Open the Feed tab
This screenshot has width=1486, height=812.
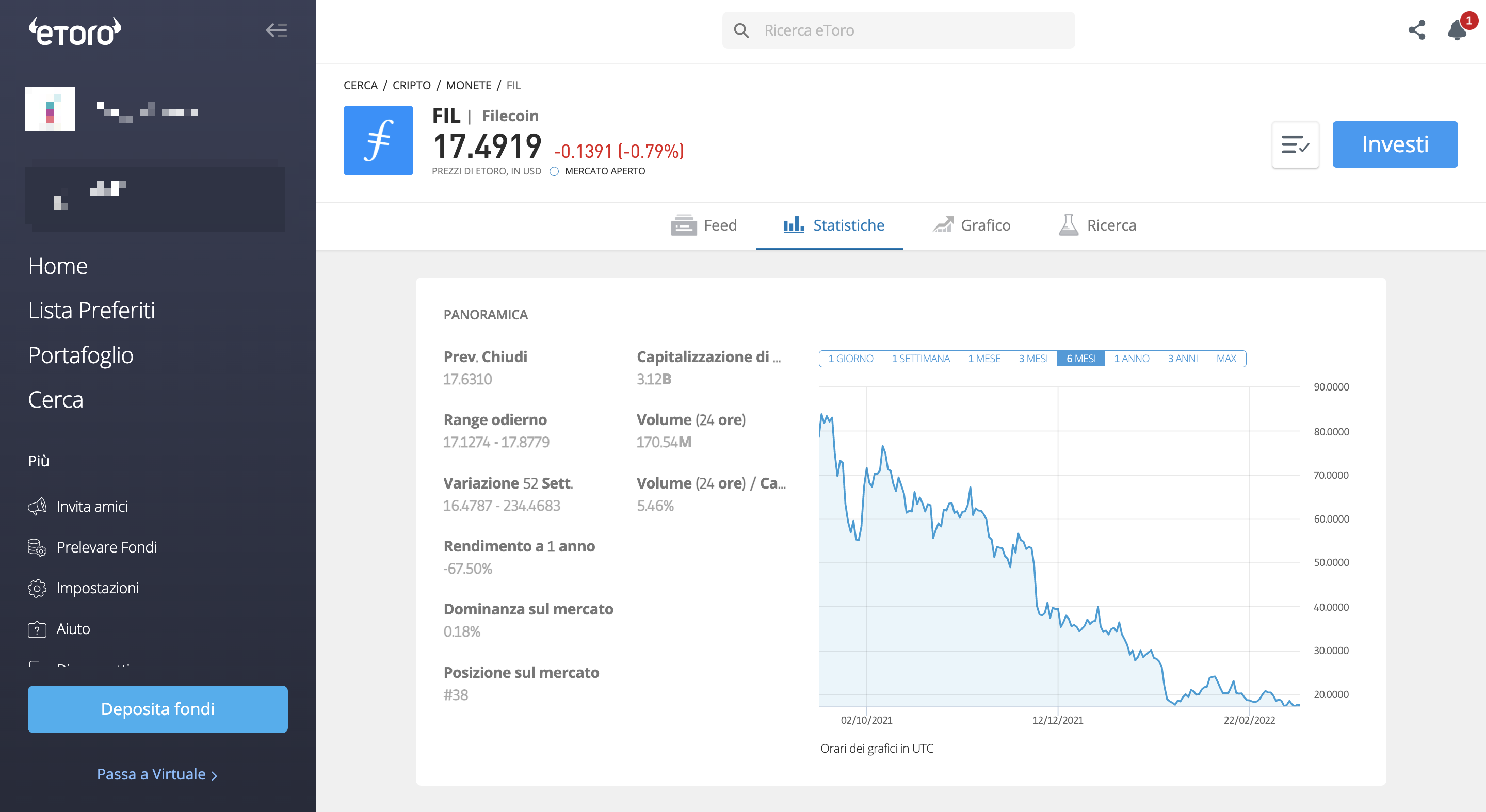click(704, 225)
